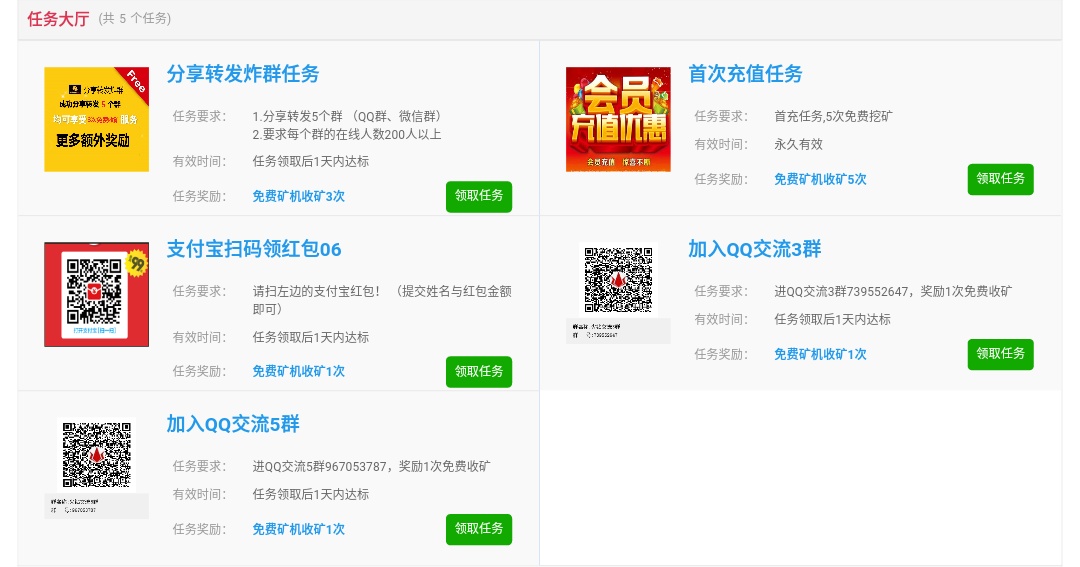Claim the 分享转发炸群任务 task with 领取任务
The width and height of the screenshot is (1080, 567).
pyautogui.click(x=479, y=196)
